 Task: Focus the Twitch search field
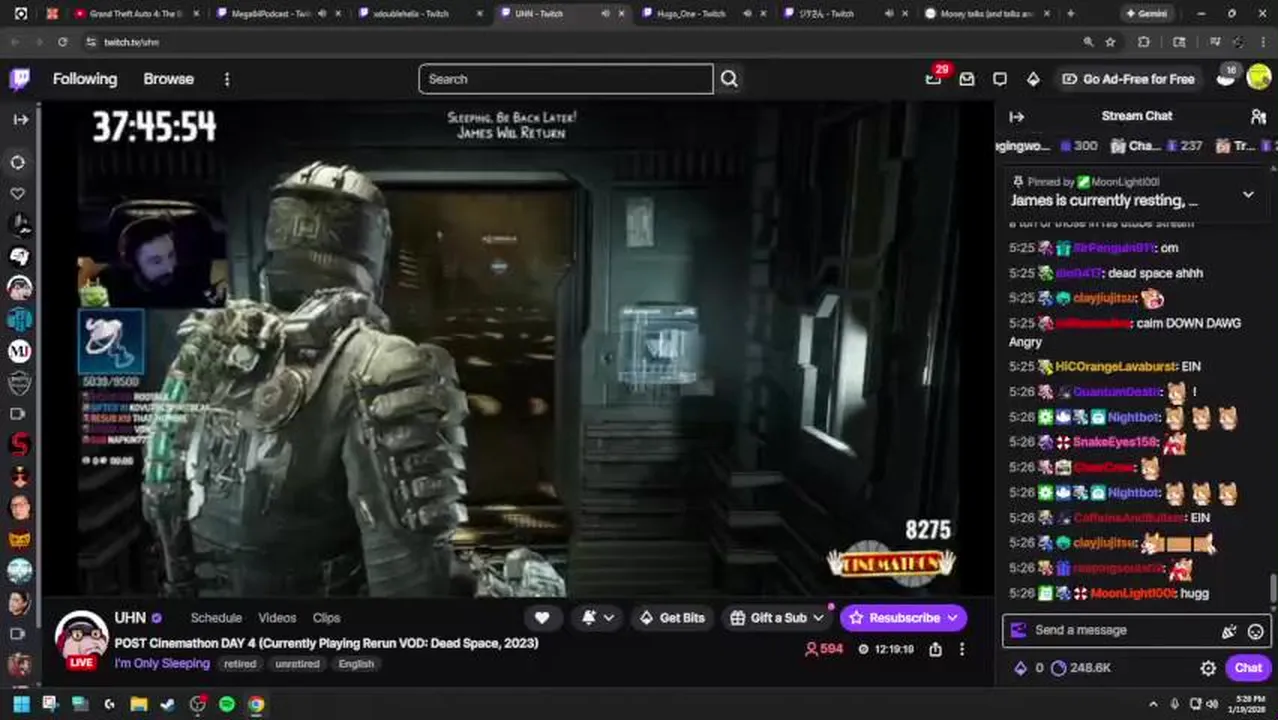coord(566,79)
